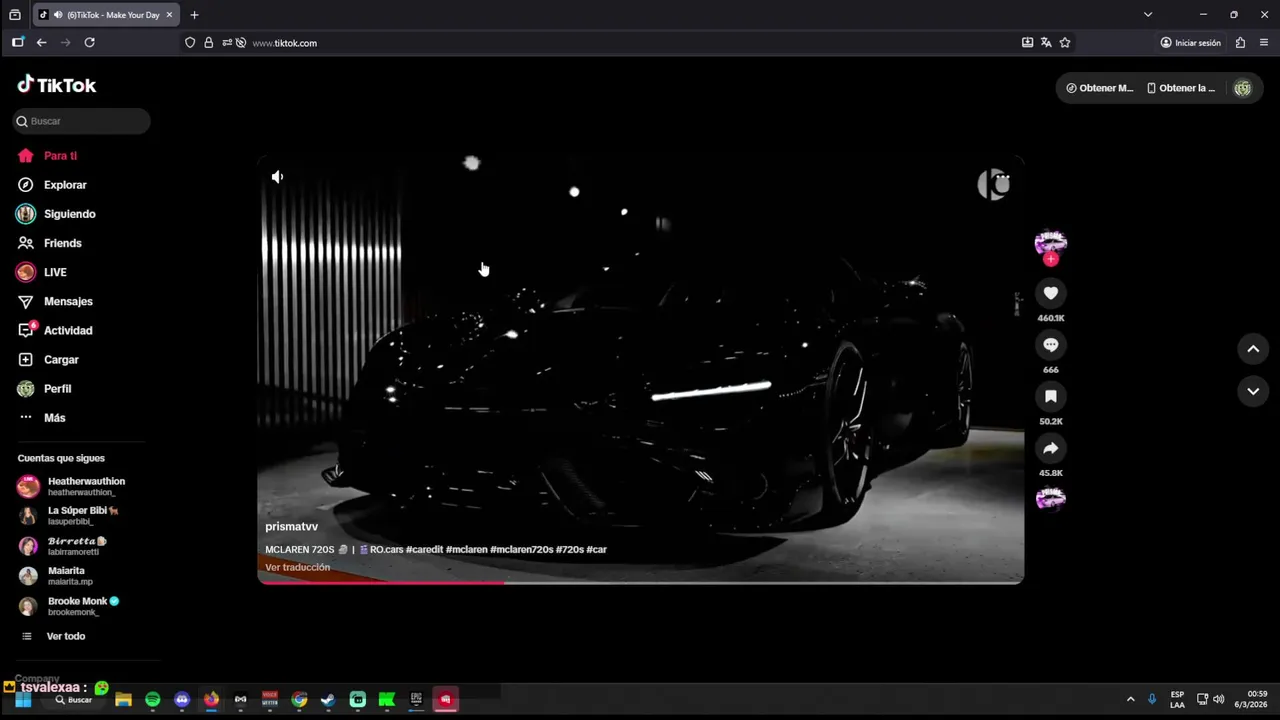Screen dimensions: 1280x720
Task: Go to previous video with up chevron
Action: 1253,349
